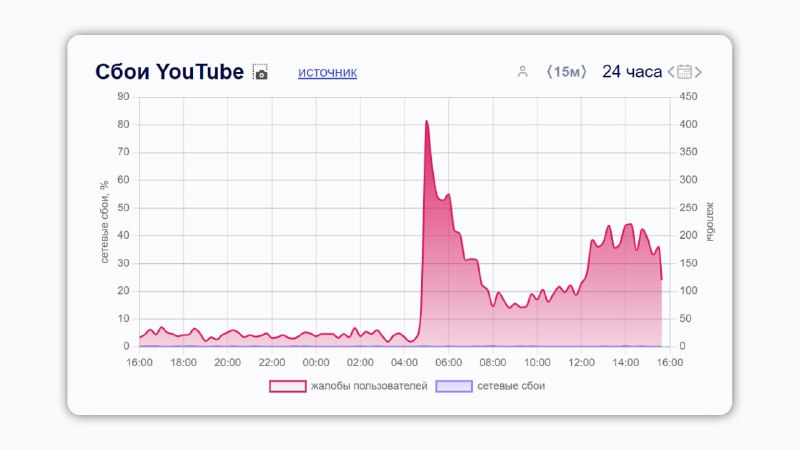The height and width of the screenshot is (450, 800).
Task: Go to previous period with left chevron
Action: click(671, 72)
